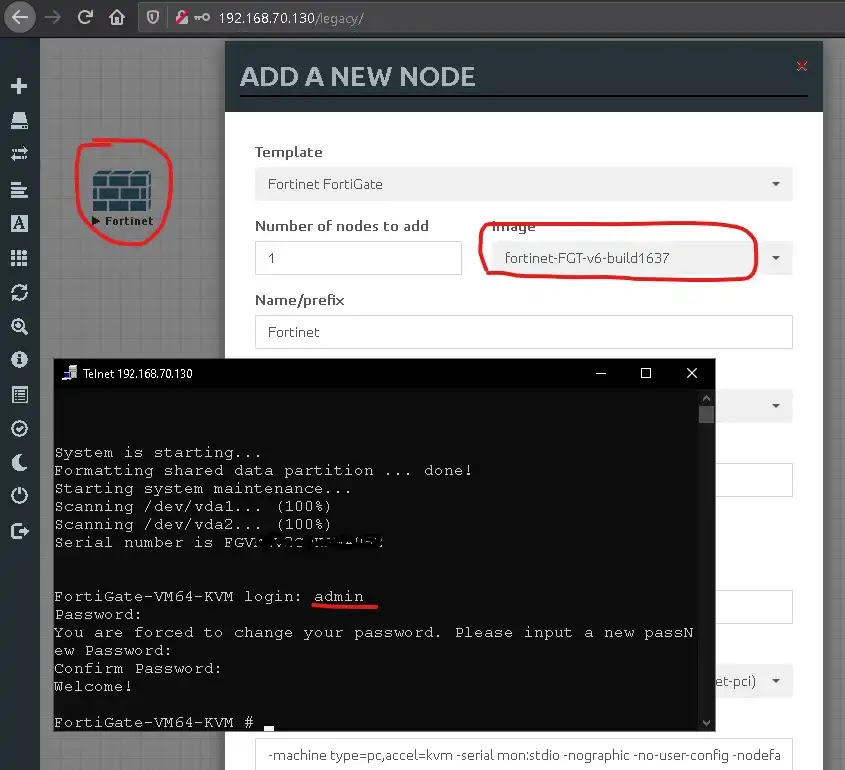The width and height of the screenshot is (845, 770).
Task: Click the 'Scanning /dev/vda1' terminal line
Action: pyautogui.click(x=192, y=507)
